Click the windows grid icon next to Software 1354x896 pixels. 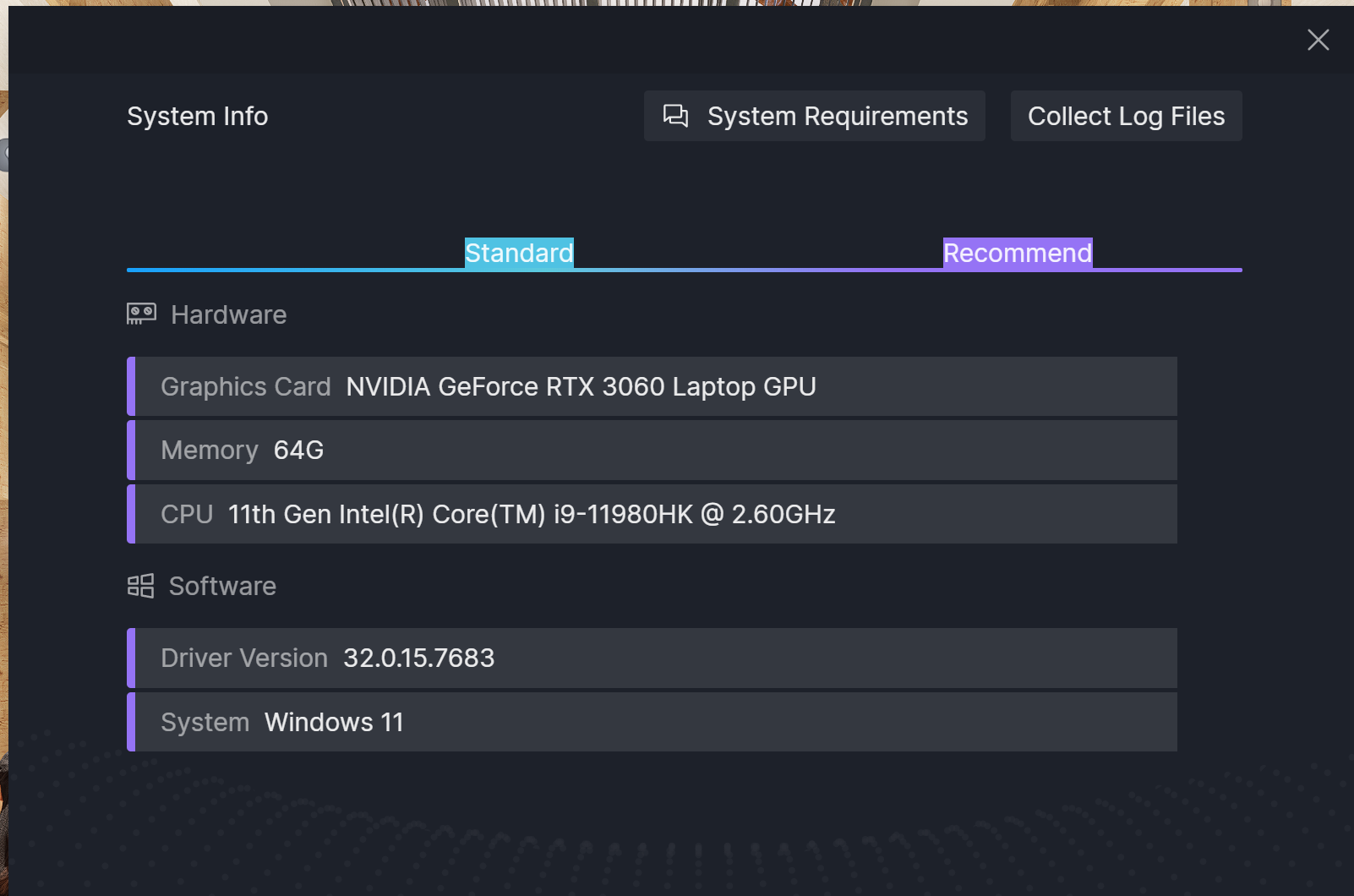click(x=140, y=586)
